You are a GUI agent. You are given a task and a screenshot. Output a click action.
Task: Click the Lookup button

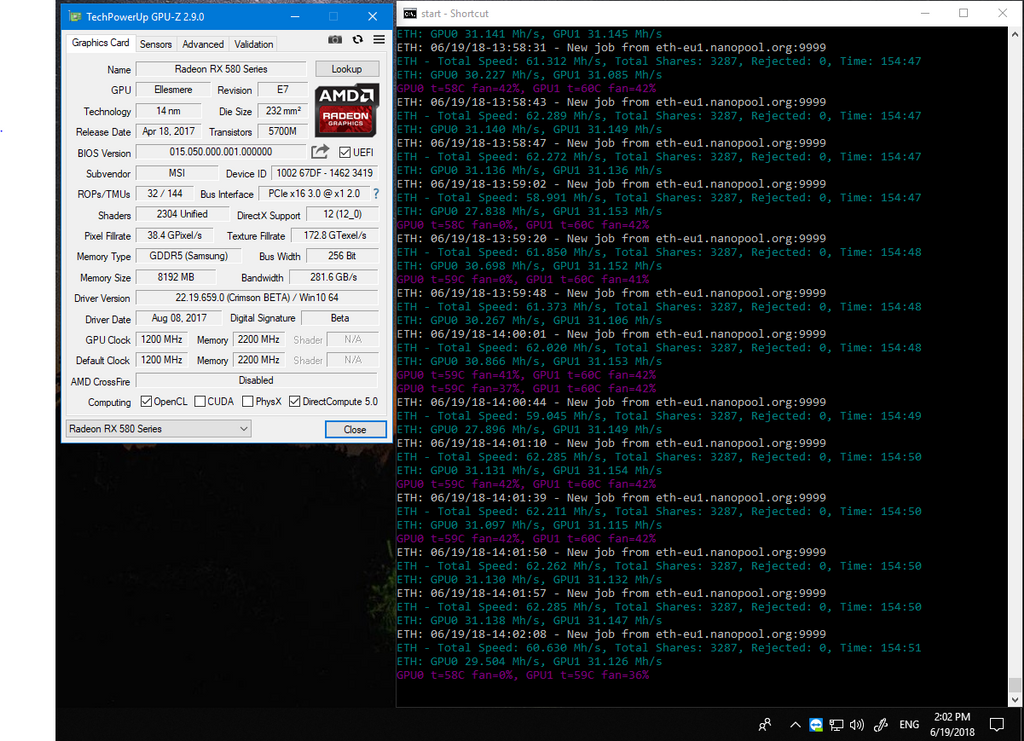click(347, 69)
